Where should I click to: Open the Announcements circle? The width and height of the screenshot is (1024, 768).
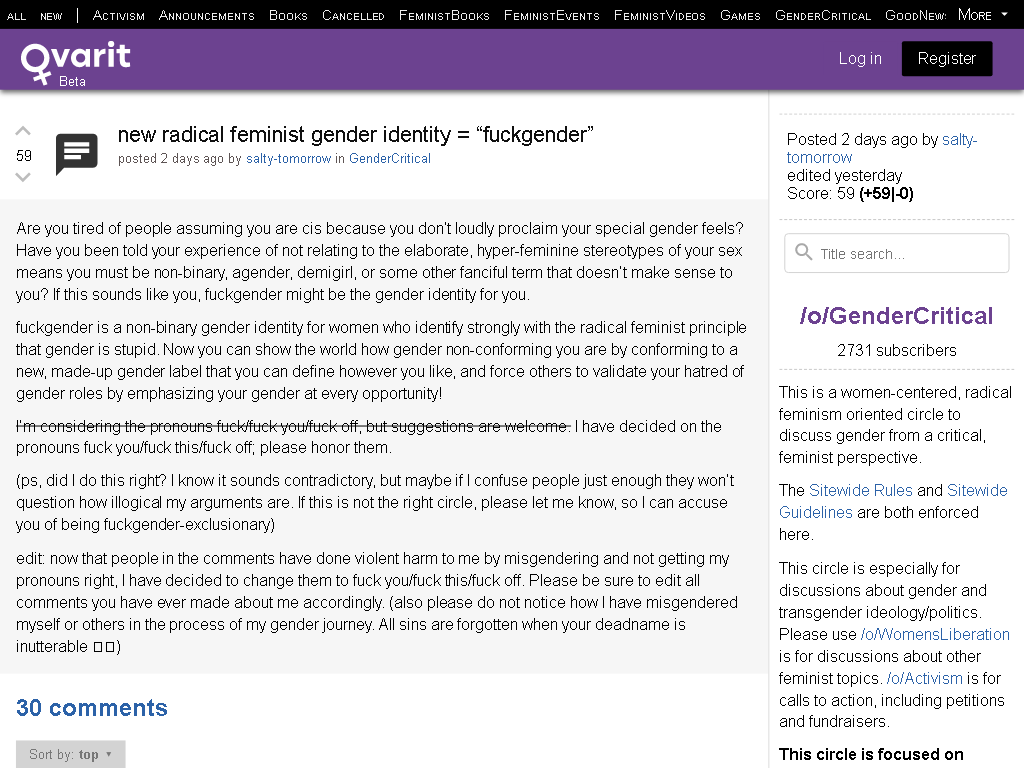[206, 15]
